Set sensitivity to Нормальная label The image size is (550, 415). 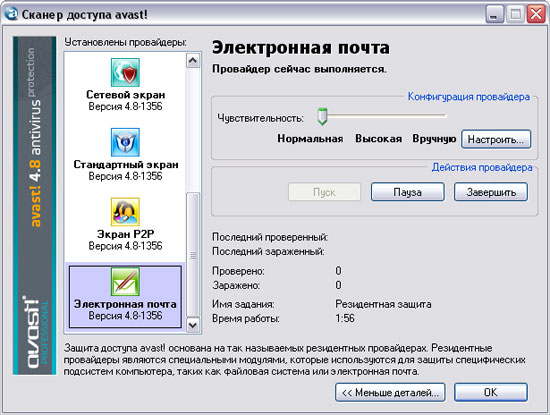click(310, 139)
